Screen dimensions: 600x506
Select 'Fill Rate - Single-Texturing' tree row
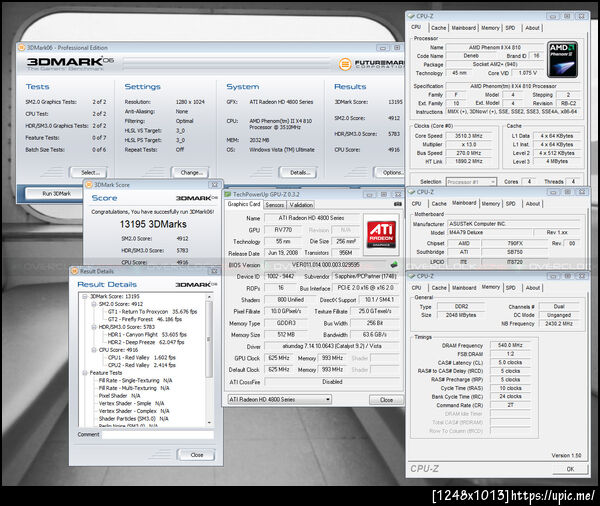[135, 380]
